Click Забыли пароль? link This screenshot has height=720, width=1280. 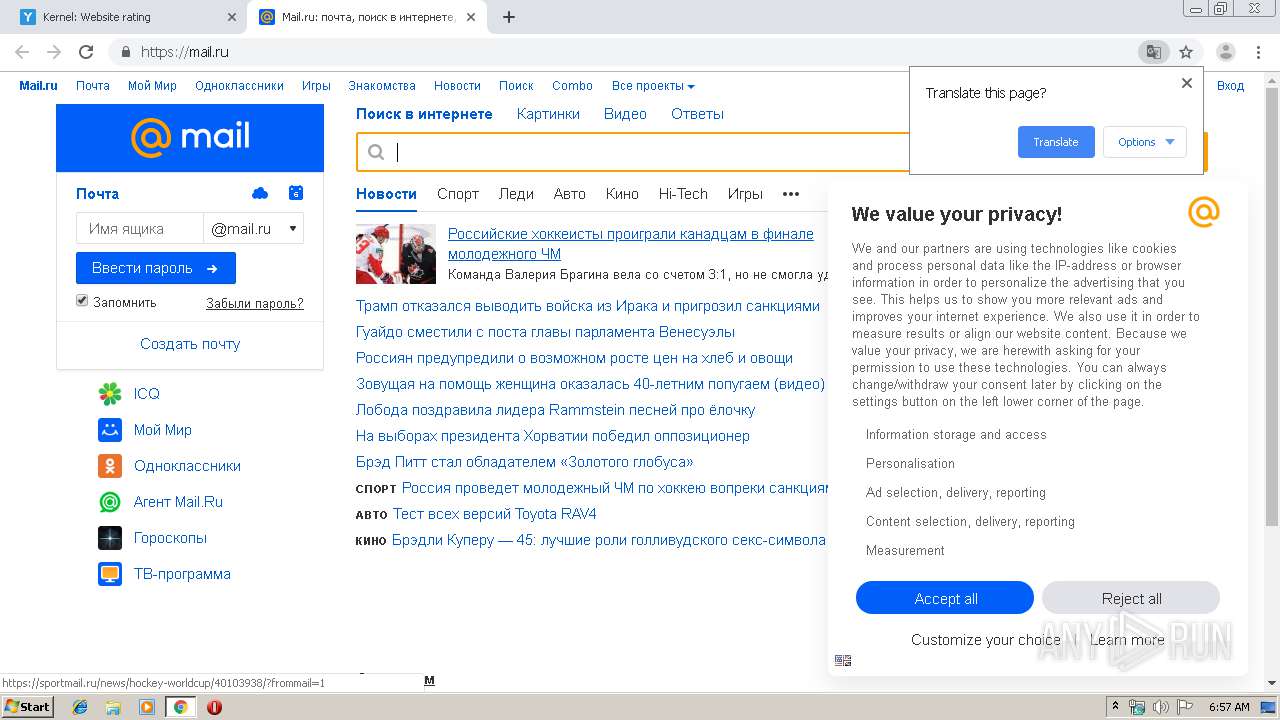click(255, 303)
